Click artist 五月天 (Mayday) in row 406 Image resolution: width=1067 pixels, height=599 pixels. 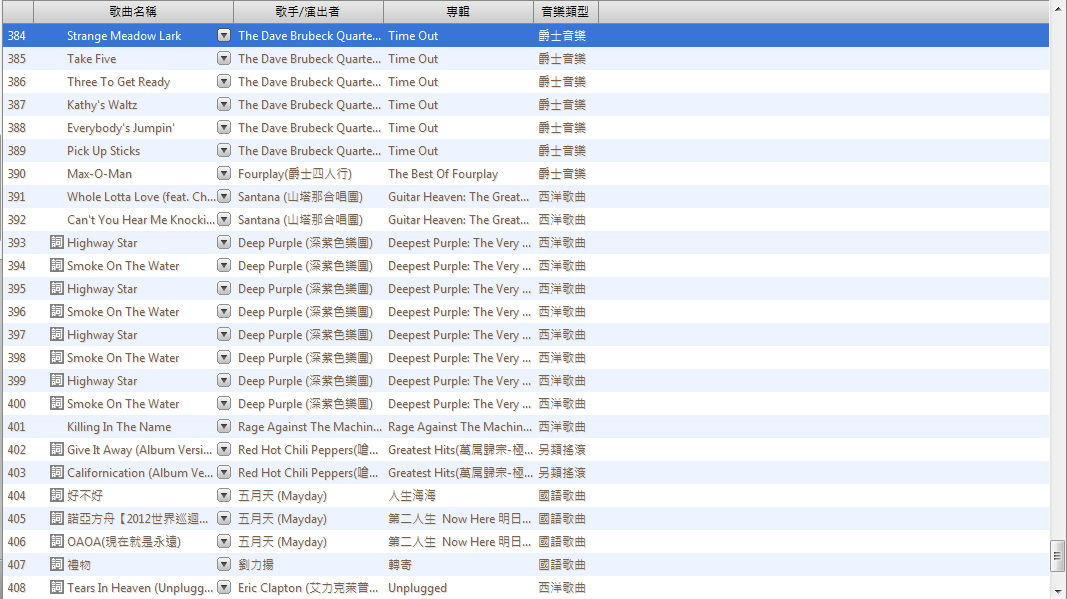[x=282, y=542]
